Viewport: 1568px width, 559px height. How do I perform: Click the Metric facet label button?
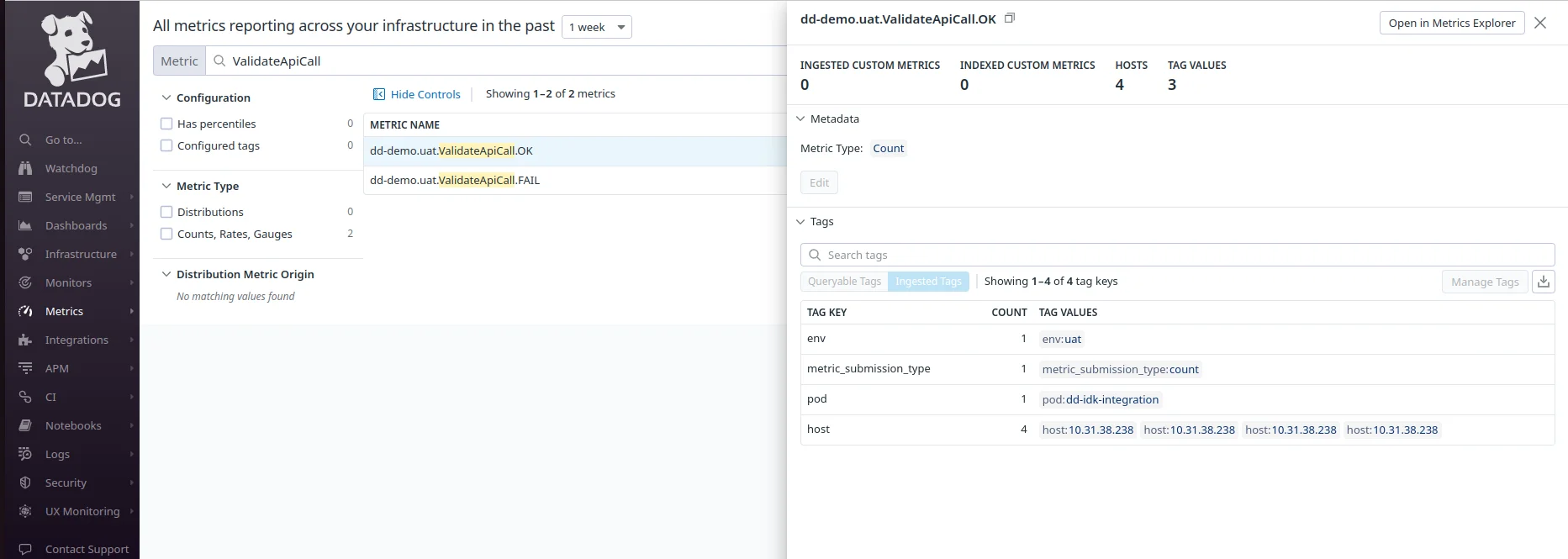pos(179,61)
